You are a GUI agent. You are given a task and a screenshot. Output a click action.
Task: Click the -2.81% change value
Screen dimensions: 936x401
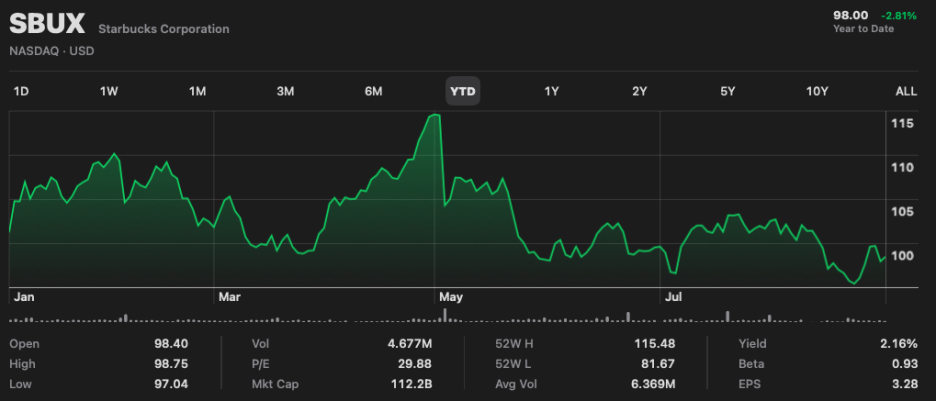pos(898,16)
